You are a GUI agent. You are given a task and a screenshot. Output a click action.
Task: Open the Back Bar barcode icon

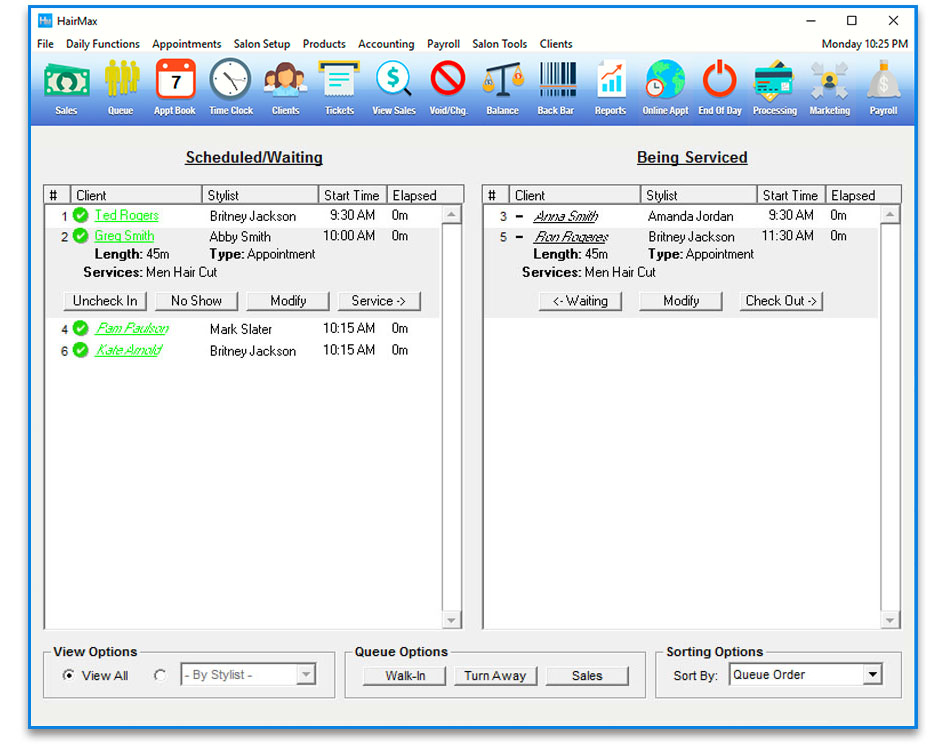556,86
